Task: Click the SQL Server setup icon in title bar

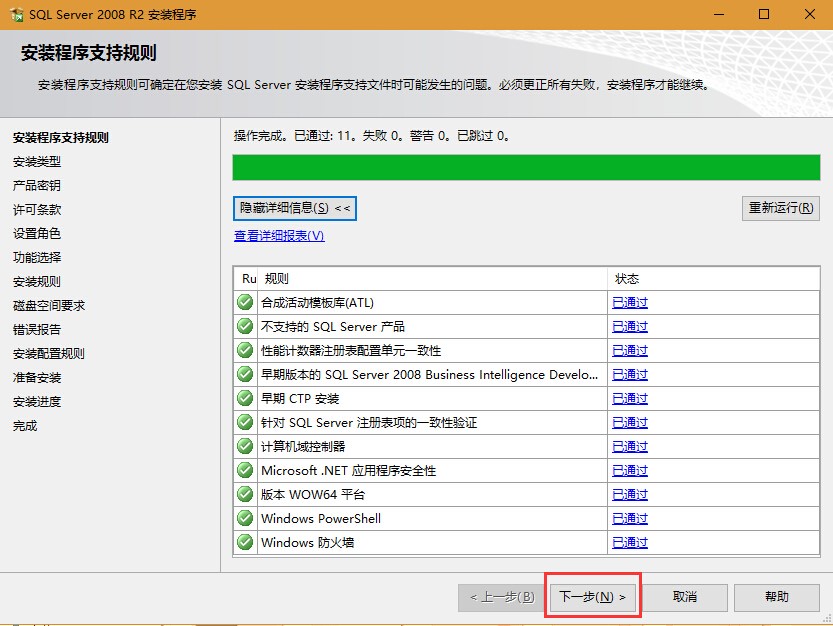Action: coord(16,15)
